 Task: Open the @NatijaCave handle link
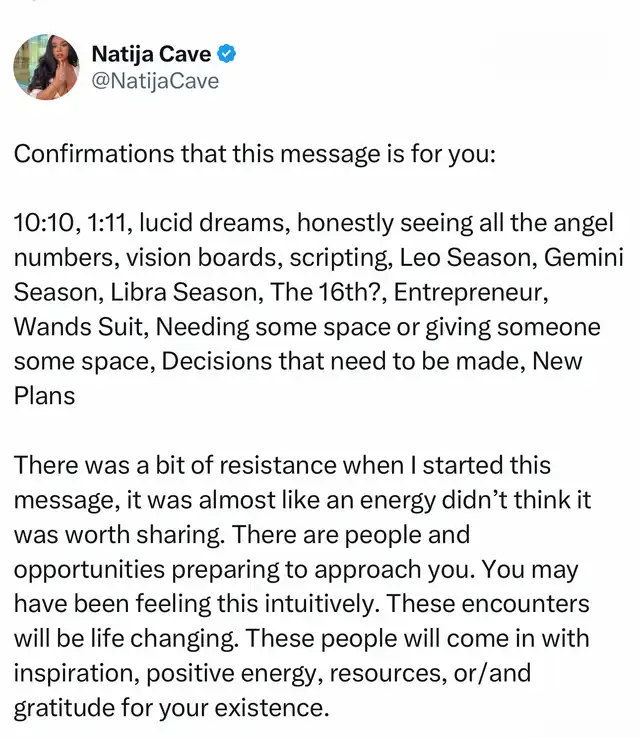pos(155,80)
